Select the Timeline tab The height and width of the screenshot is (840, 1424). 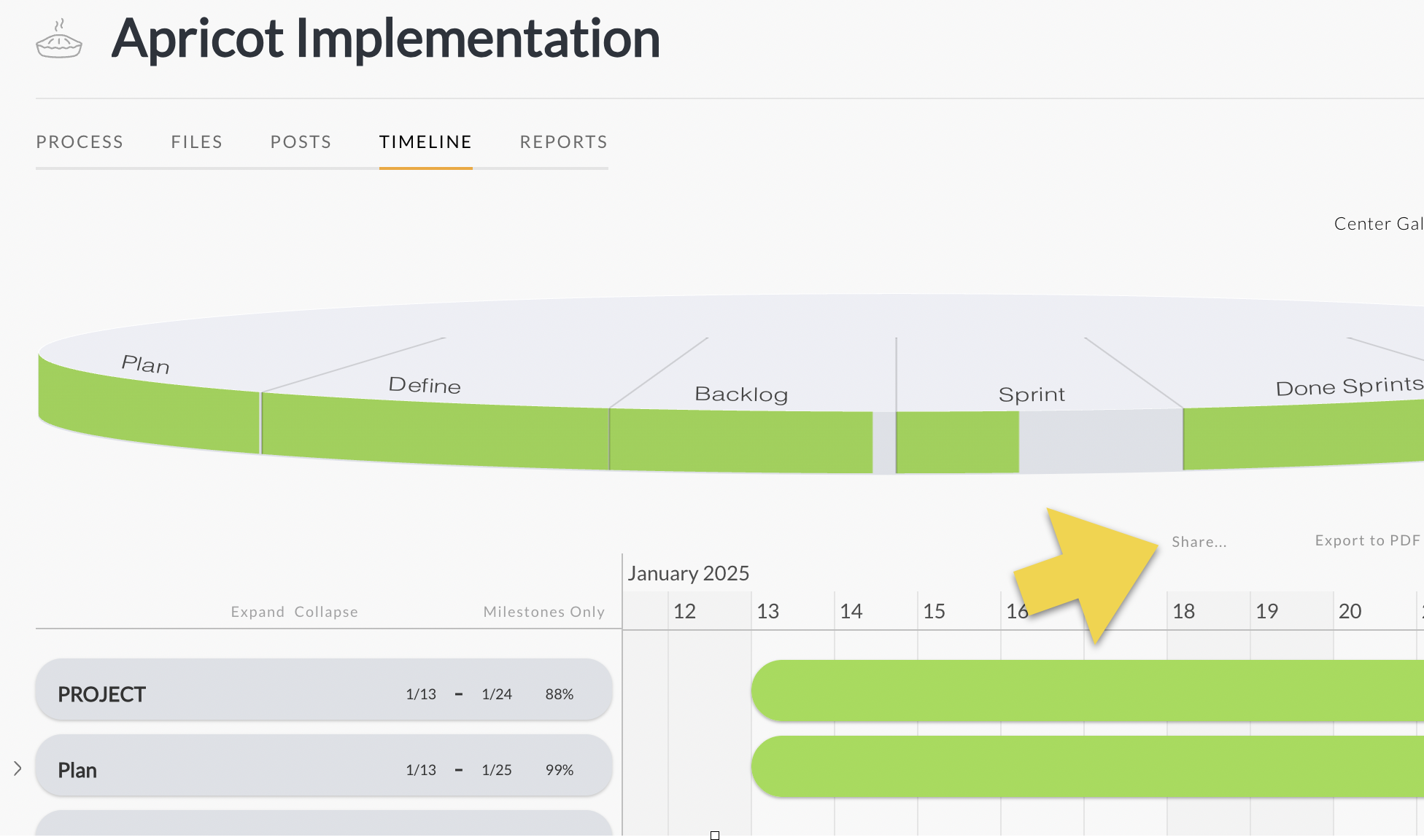coord(425,142)
